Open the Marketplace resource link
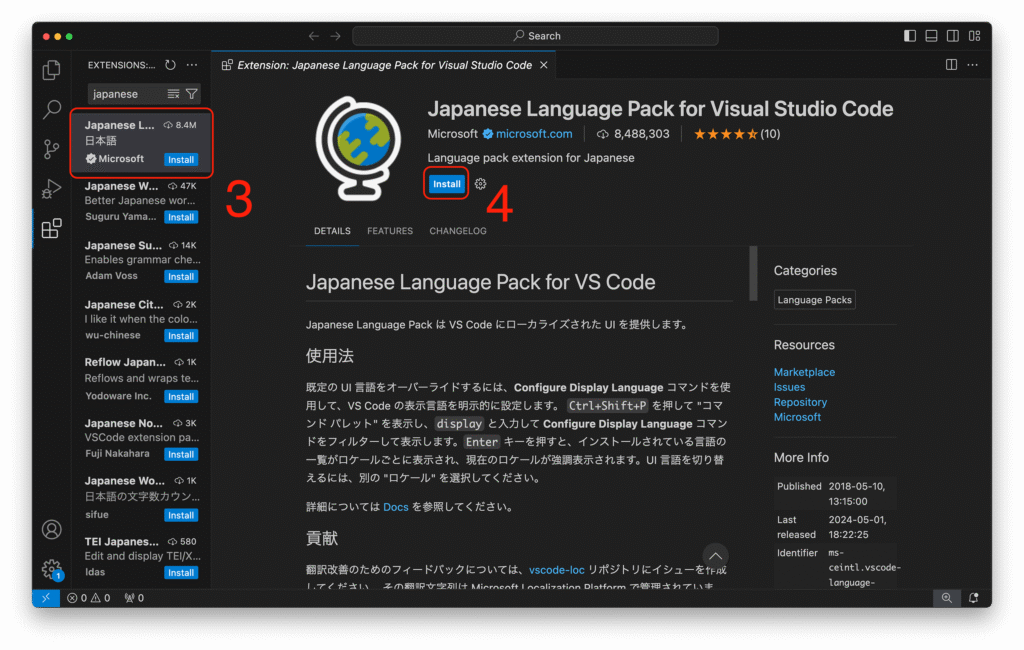This screenshot has height=650, width=1024. 804,372
